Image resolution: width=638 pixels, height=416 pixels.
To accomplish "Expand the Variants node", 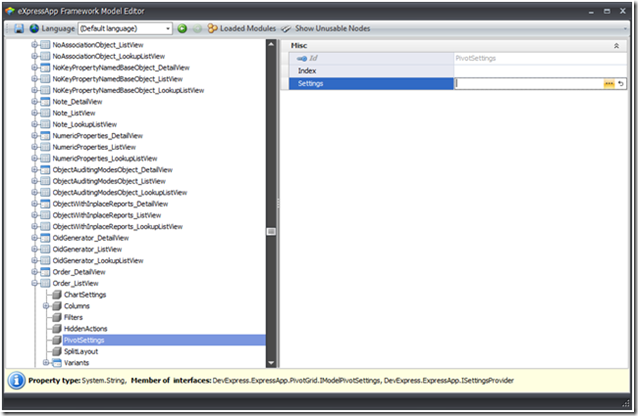I will [x=46, y=362].
